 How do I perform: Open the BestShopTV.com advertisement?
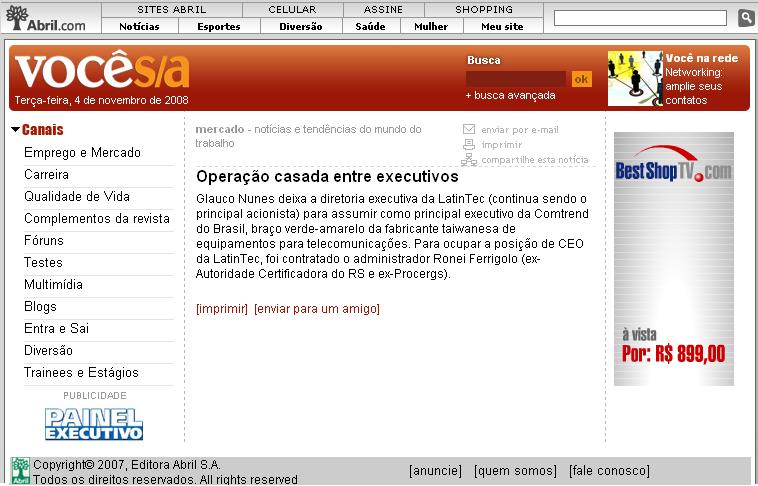(673, 258)
